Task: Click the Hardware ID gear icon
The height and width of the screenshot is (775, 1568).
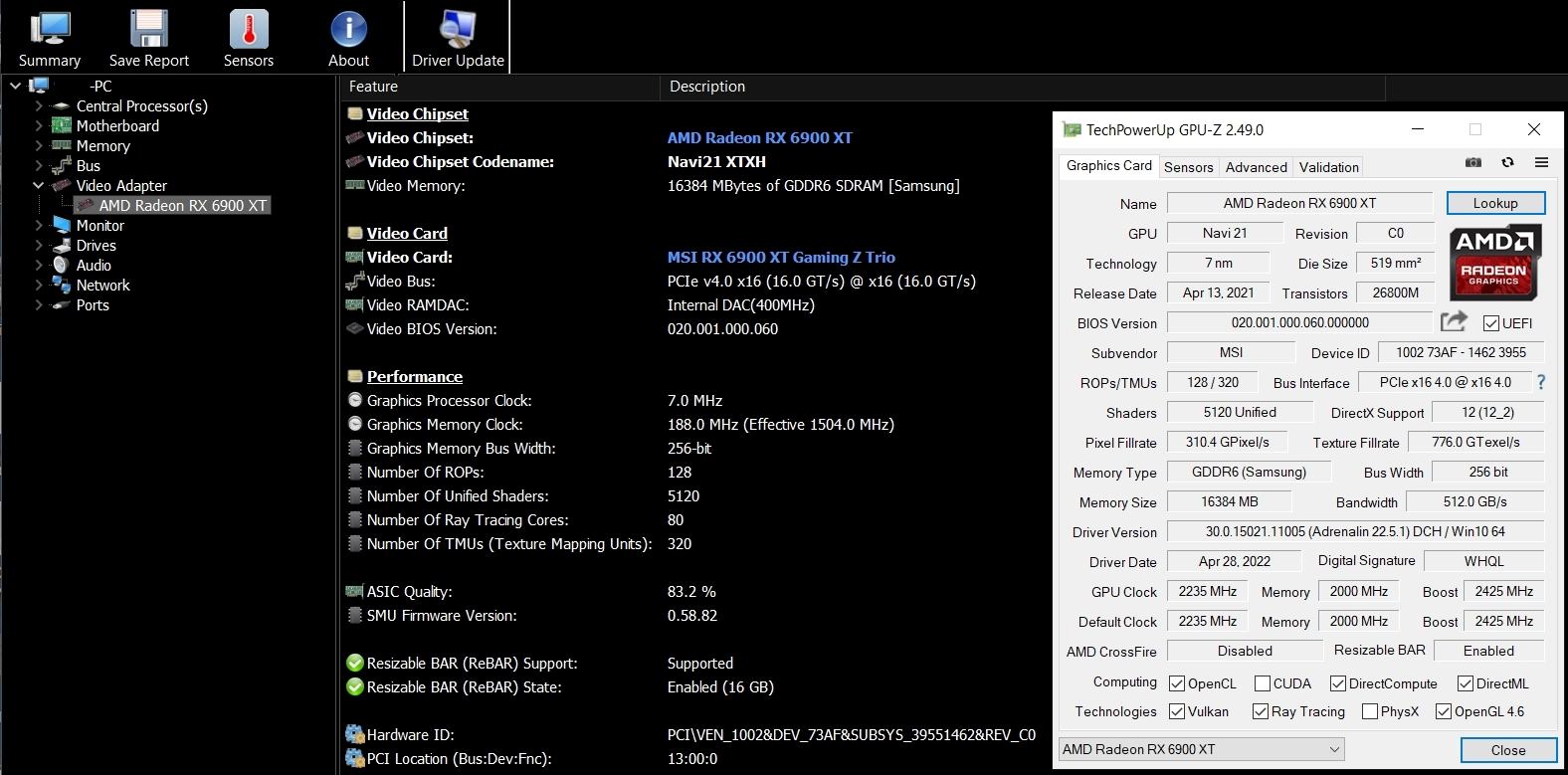Action: 354,734
